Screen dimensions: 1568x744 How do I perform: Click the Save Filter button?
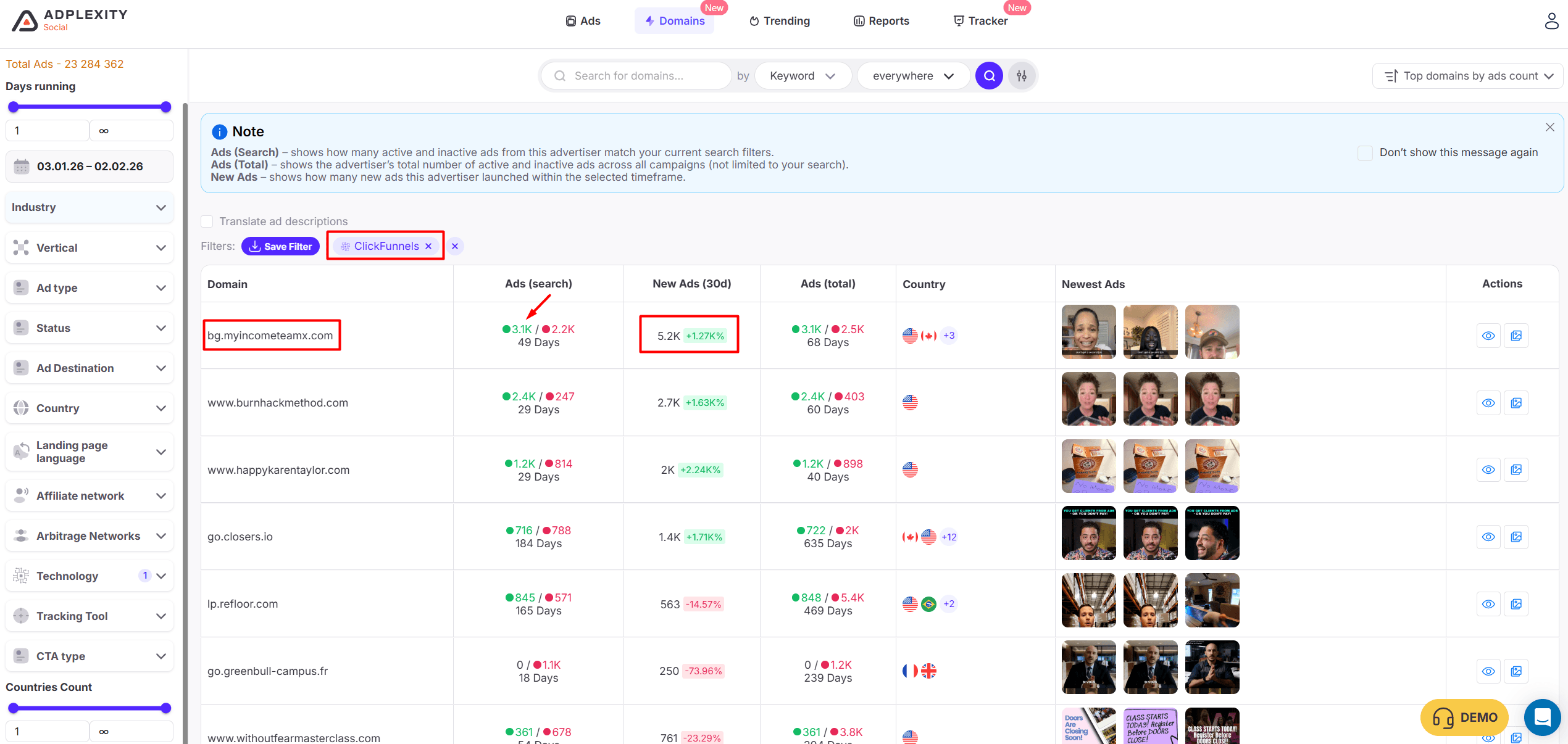[280, 246]
